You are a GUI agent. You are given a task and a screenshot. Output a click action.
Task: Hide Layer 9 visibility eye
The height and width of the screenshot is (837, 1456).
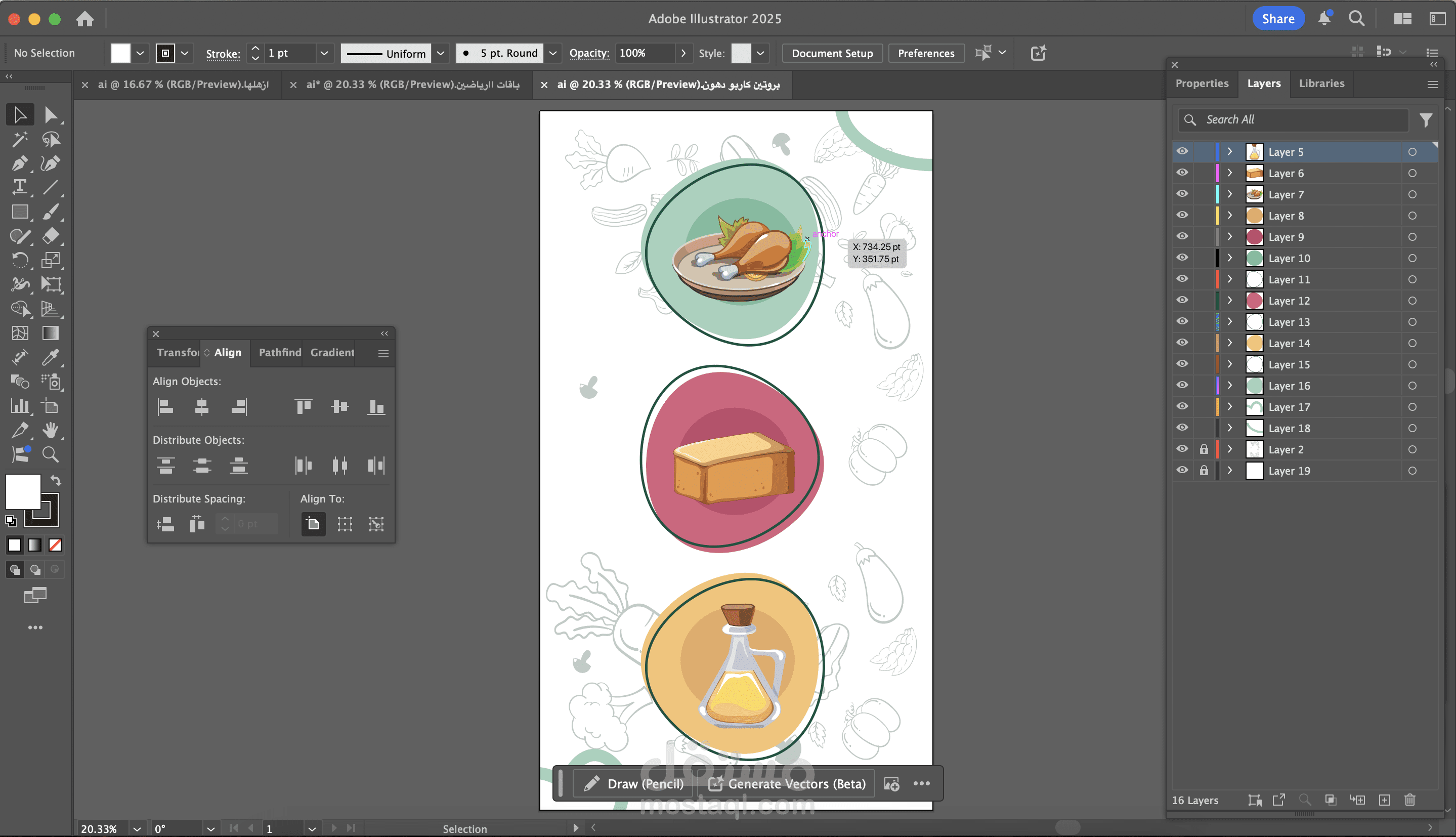tap(1182, 236)
